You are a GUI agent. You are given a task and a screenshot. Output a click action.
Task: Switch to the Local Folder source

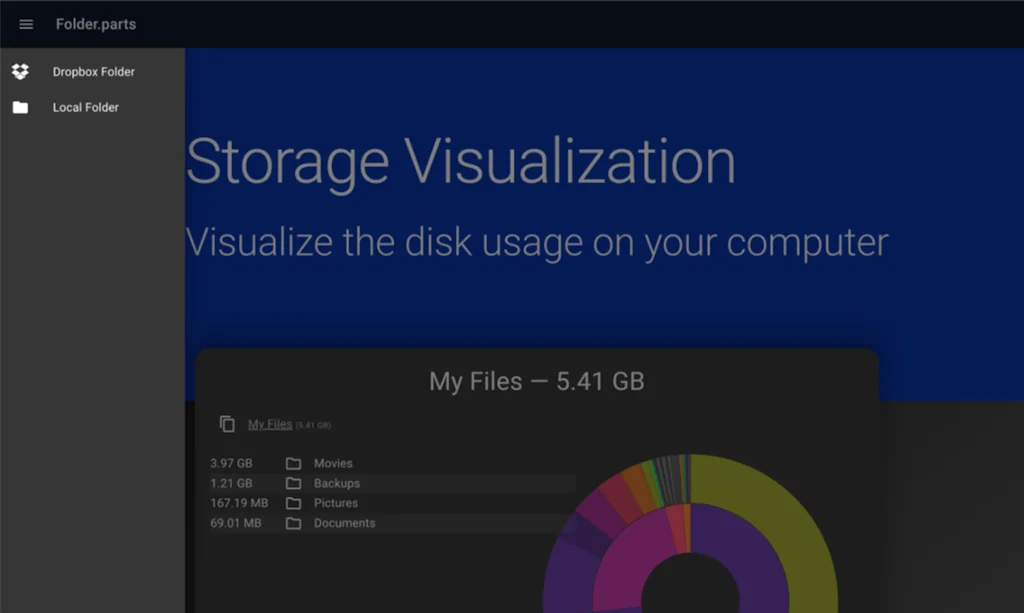[x=86, y=107]
